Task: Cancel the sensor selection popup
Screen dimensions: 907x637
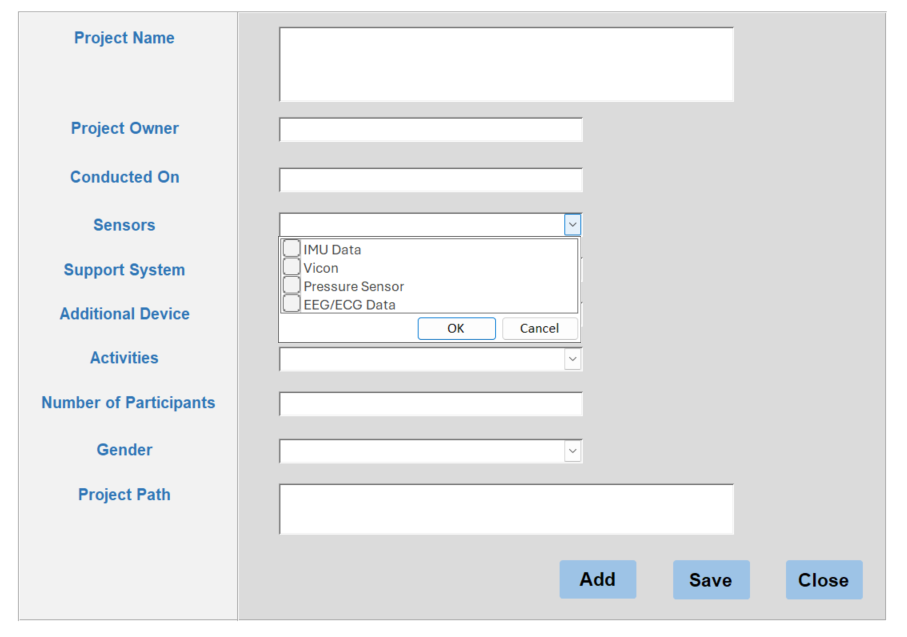Action: 540,329
